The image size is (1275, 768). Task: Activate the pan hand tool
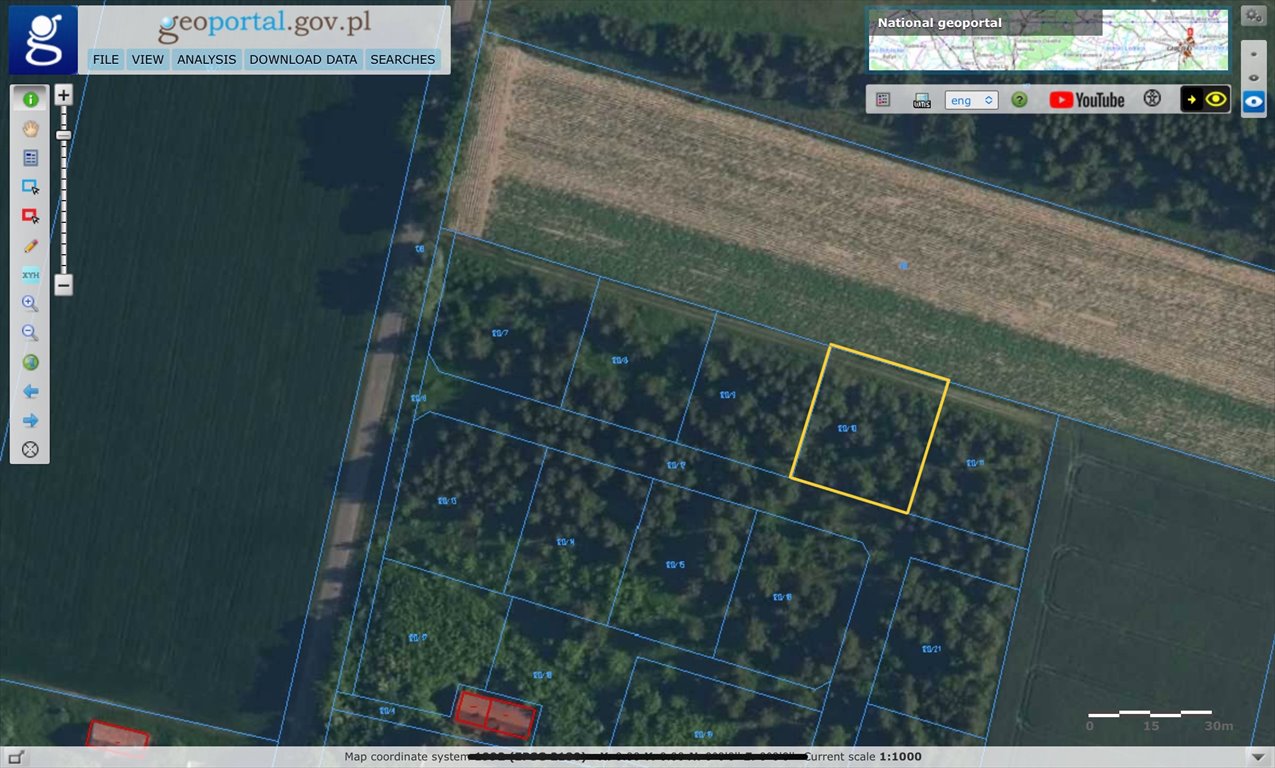30,128
